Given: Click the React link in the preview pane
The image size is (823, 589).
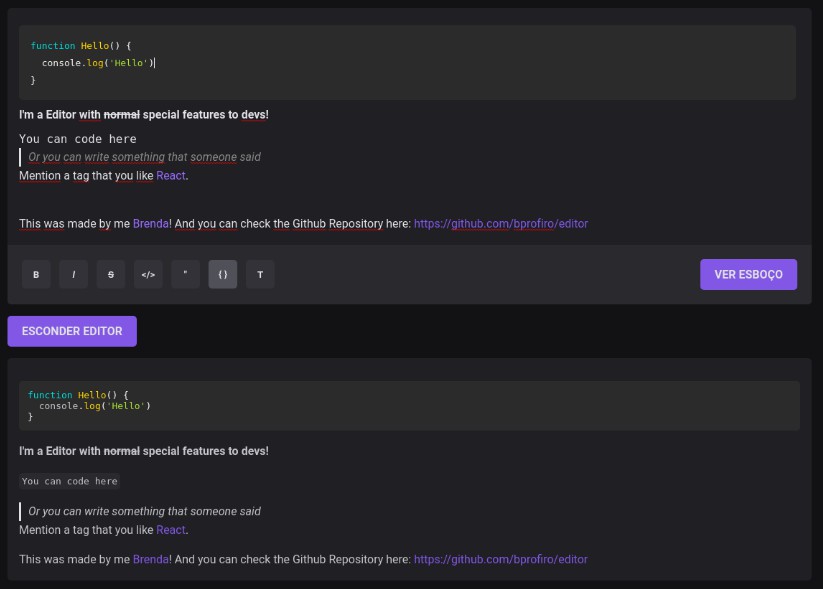Looking at the screenshot, I should point(170,529).
